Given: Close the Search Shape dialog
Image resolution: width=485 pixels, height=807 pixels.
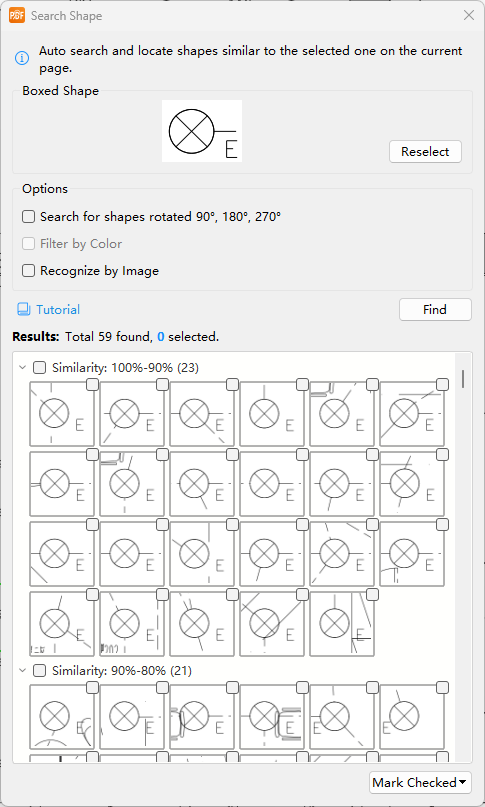Looking at the screenshot, I should pos(469,15).
